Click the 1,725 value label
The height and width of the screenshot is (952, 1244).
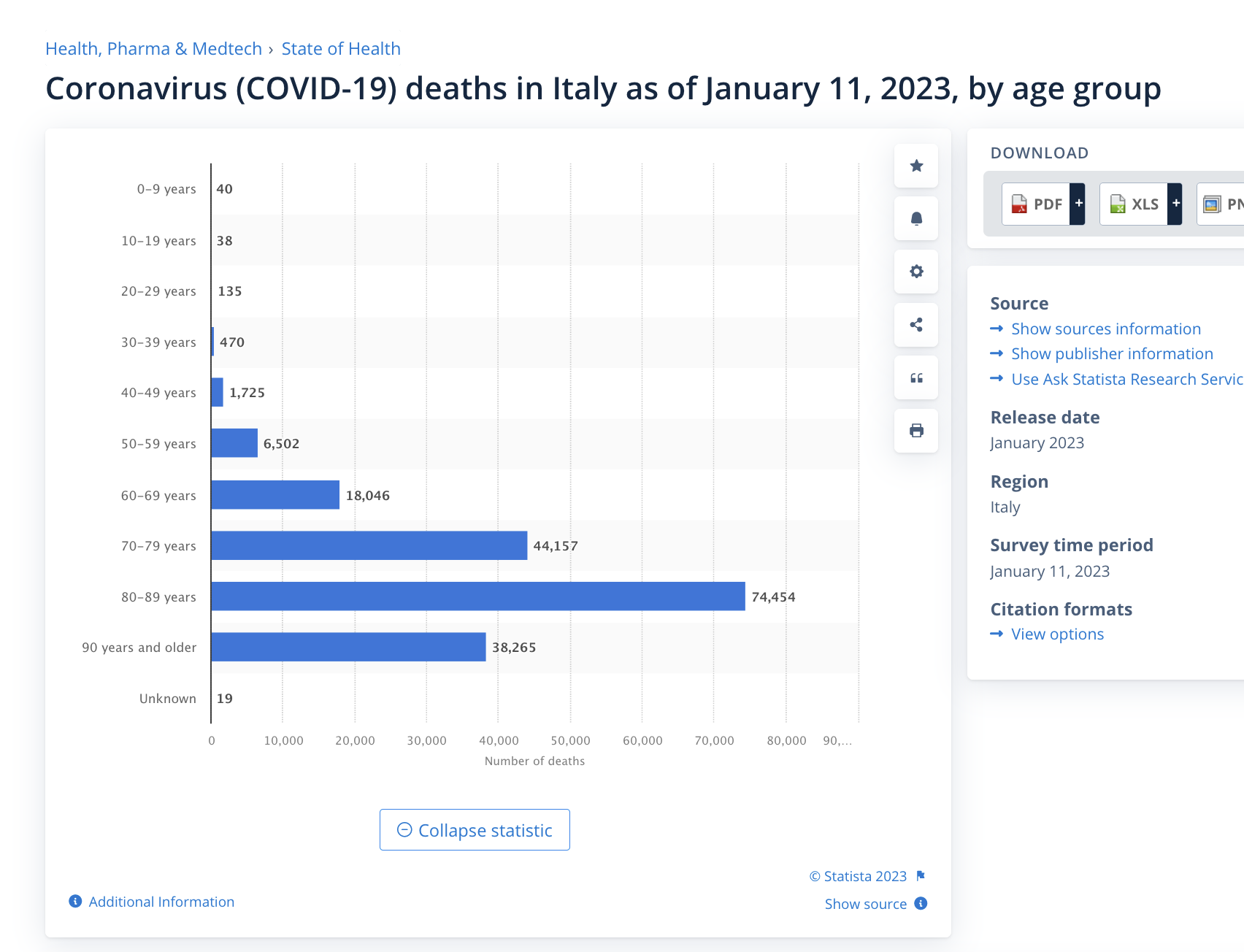pyautogui.click(x=247, y=393)
